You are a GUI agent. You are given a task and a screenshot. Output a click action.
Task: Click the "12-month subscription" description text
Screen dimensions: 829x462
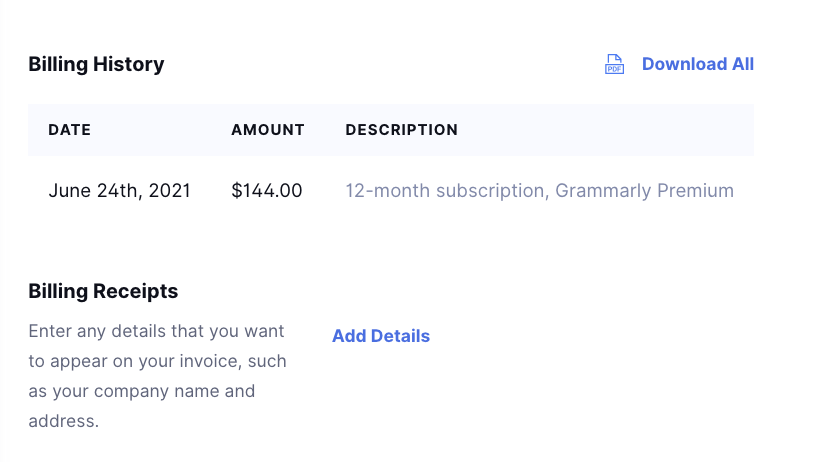(445, 190)
